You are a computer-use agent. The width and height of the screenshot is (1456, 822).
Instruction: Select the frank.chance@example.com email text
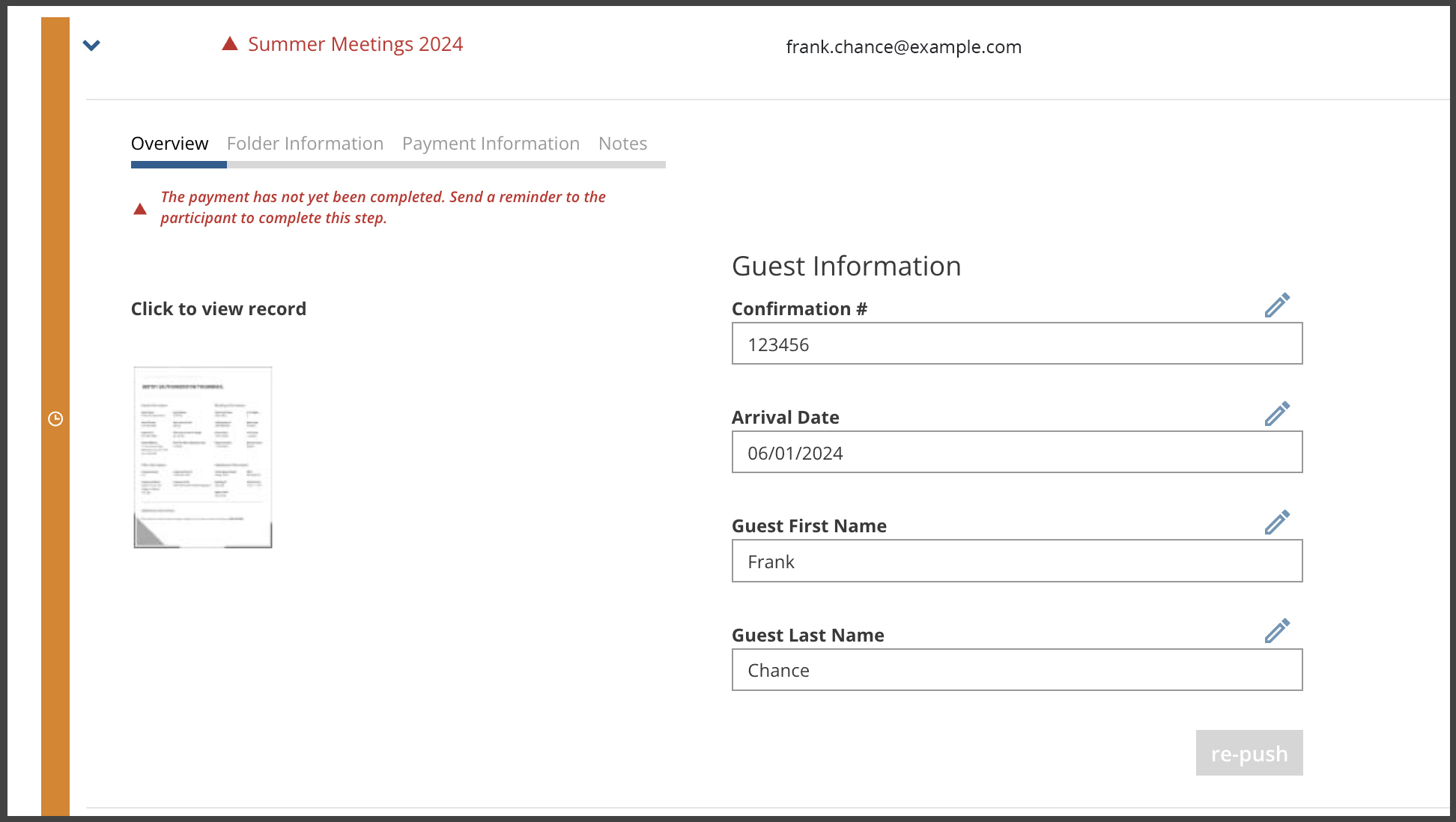[x=903, y=46]
